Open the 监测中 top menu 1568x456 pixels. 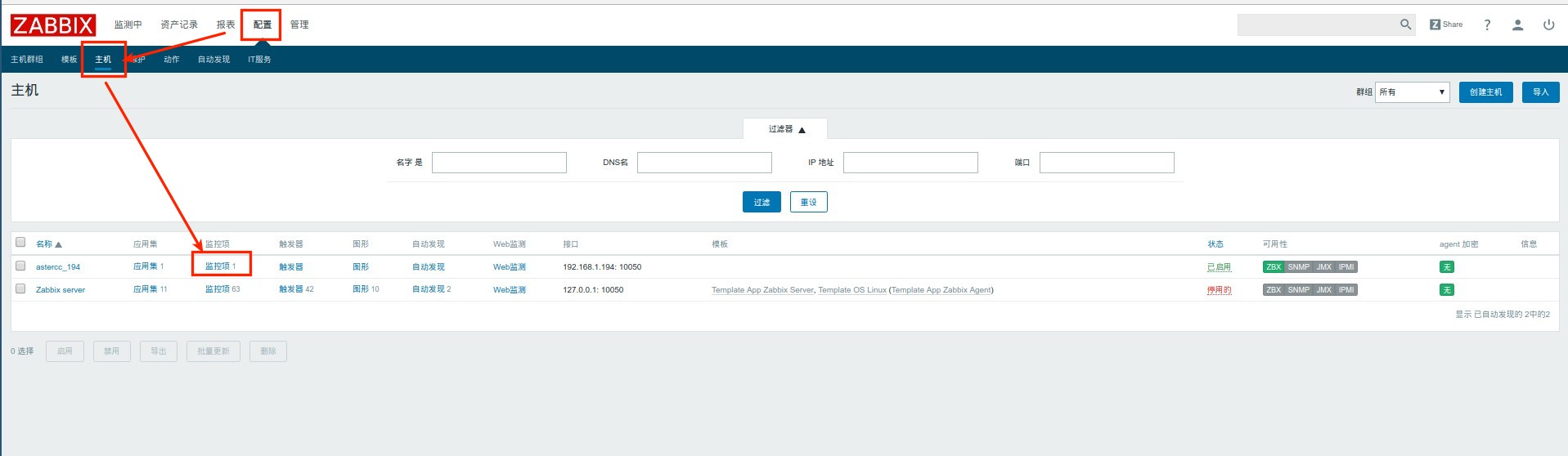(x=128, y=25)
